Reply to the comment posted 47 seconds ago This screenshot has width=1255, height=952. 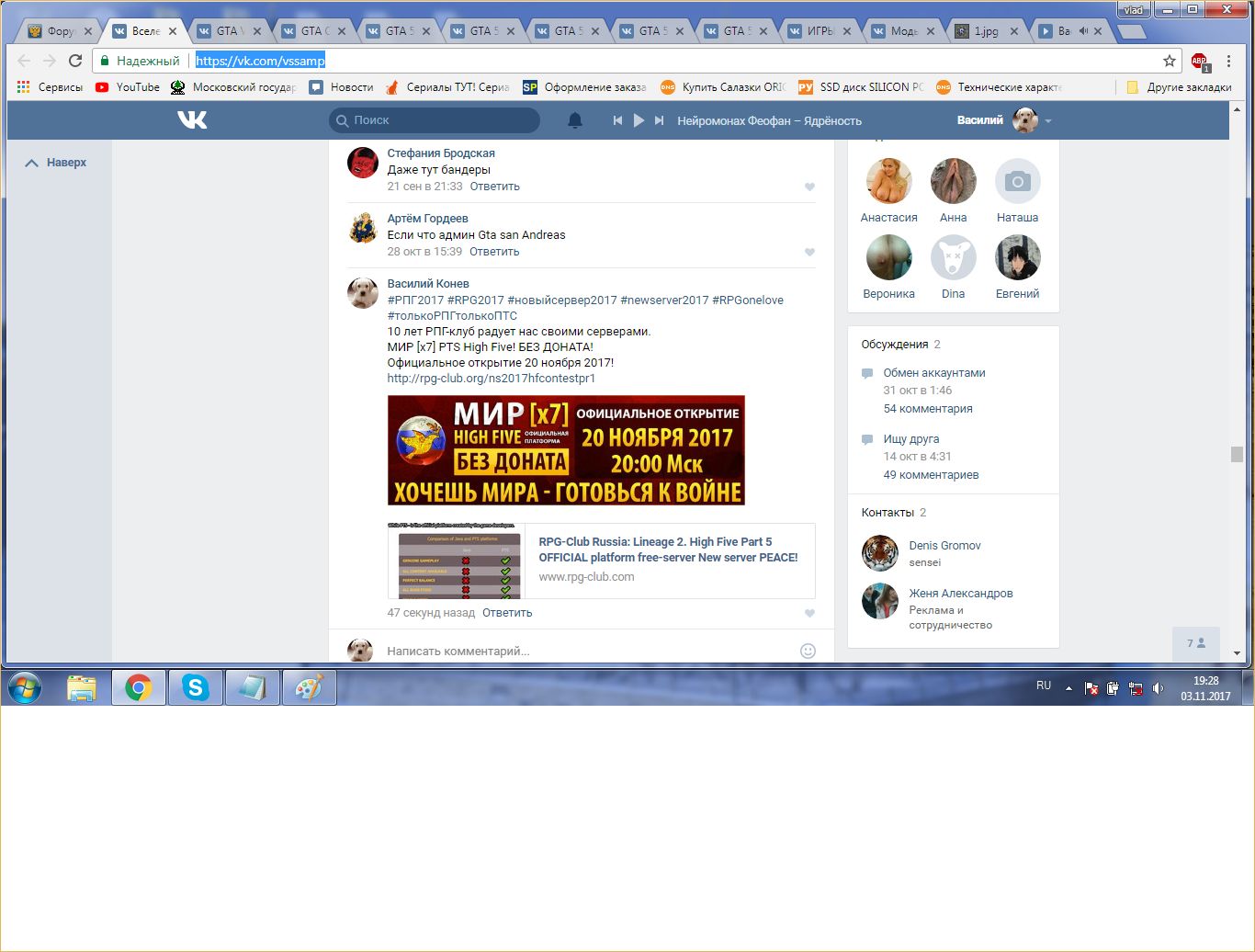click(507, 613)
